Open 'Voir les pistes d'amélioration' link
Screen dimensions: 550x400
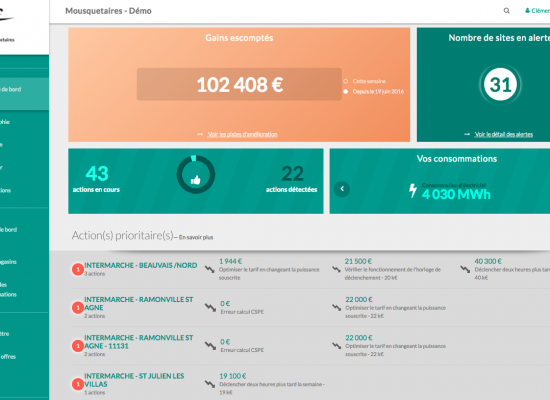pyautogui.click(x=242, y=134)
